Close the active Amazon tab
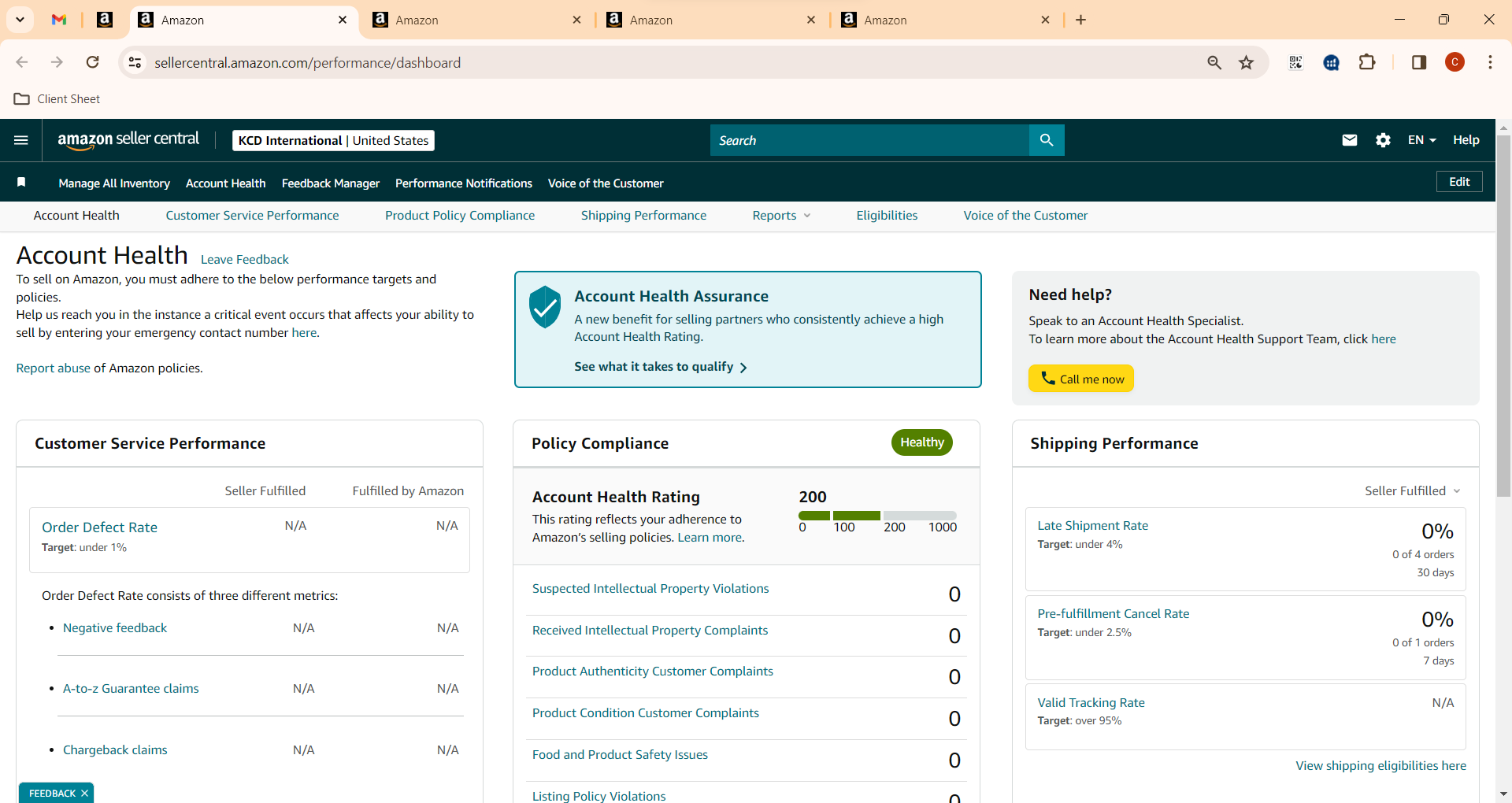Viewport: 1512px width, 803px height. point(343,20)
